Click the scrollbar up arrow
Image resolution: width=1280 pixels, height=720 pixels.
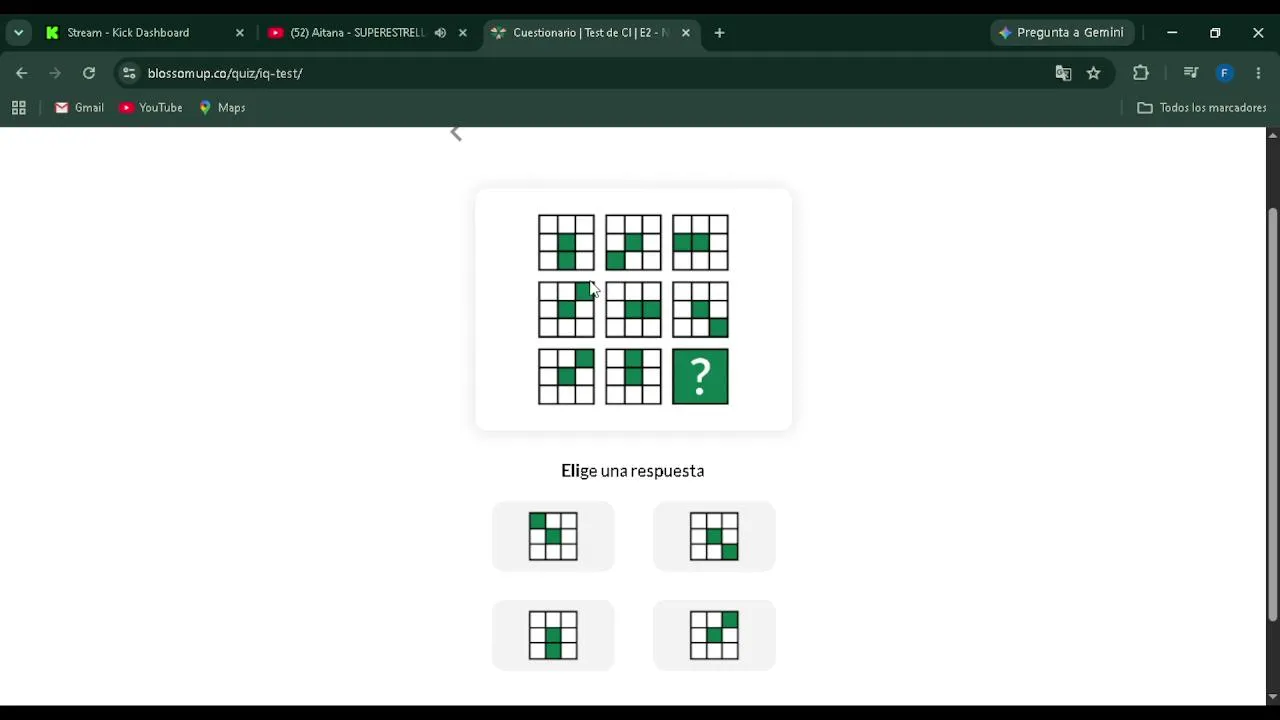click(x=1273, y=134)
